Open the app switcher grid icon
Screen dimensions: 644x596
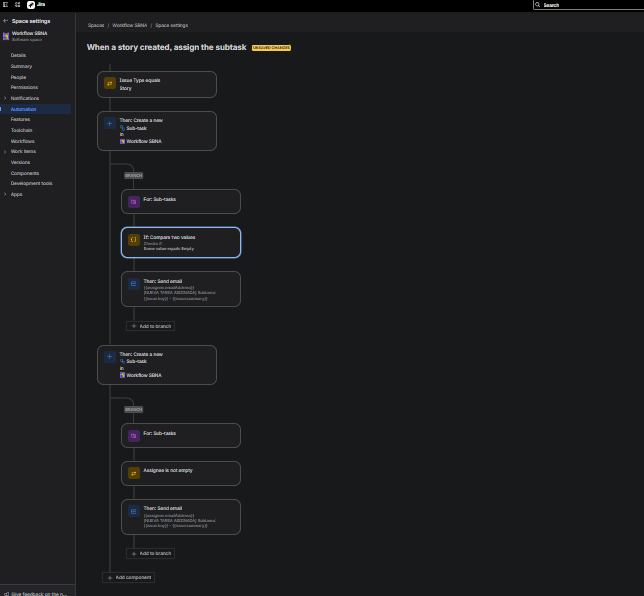(x=18, y=5)
